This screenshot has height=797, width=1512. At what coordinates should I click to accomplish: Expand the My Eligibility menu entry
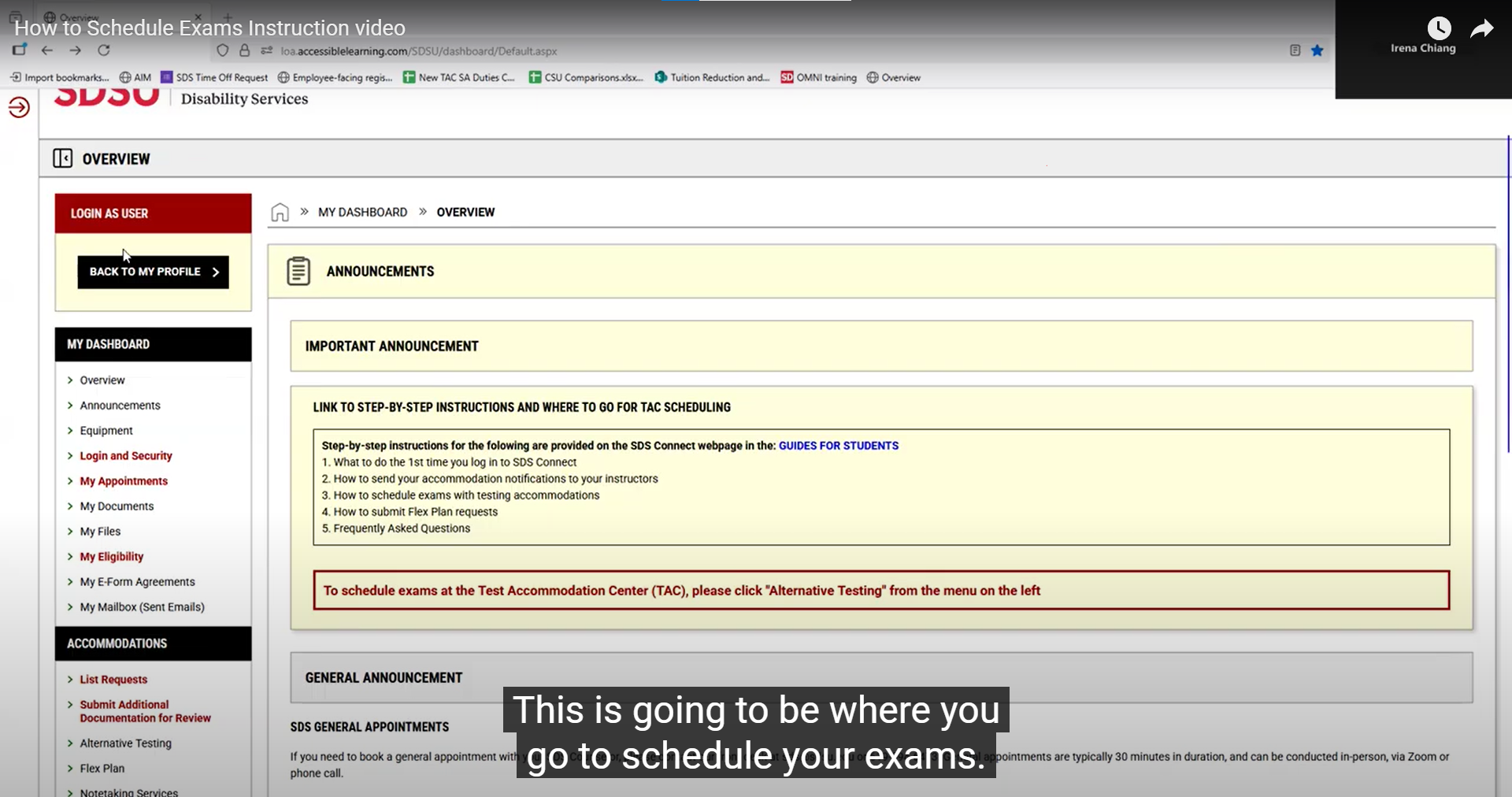click(111, 557)
